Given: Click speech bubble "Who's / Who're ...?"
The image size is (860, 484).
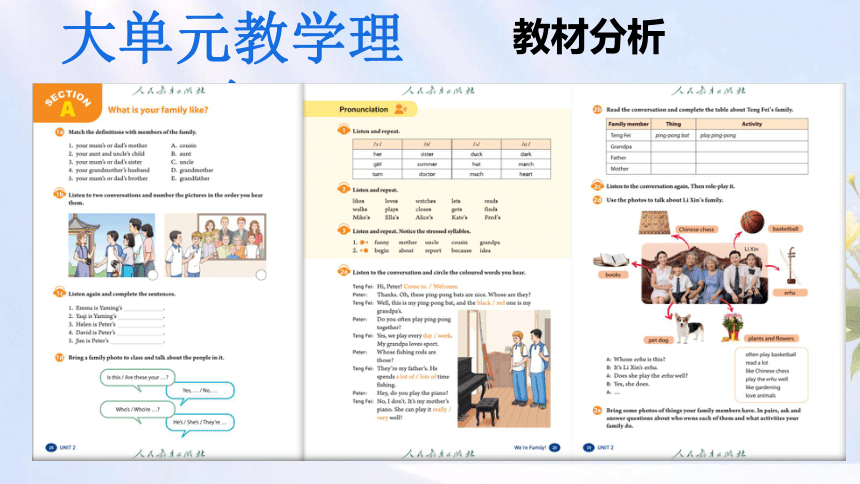Looking at the screenshot, I should click(137, 409).
